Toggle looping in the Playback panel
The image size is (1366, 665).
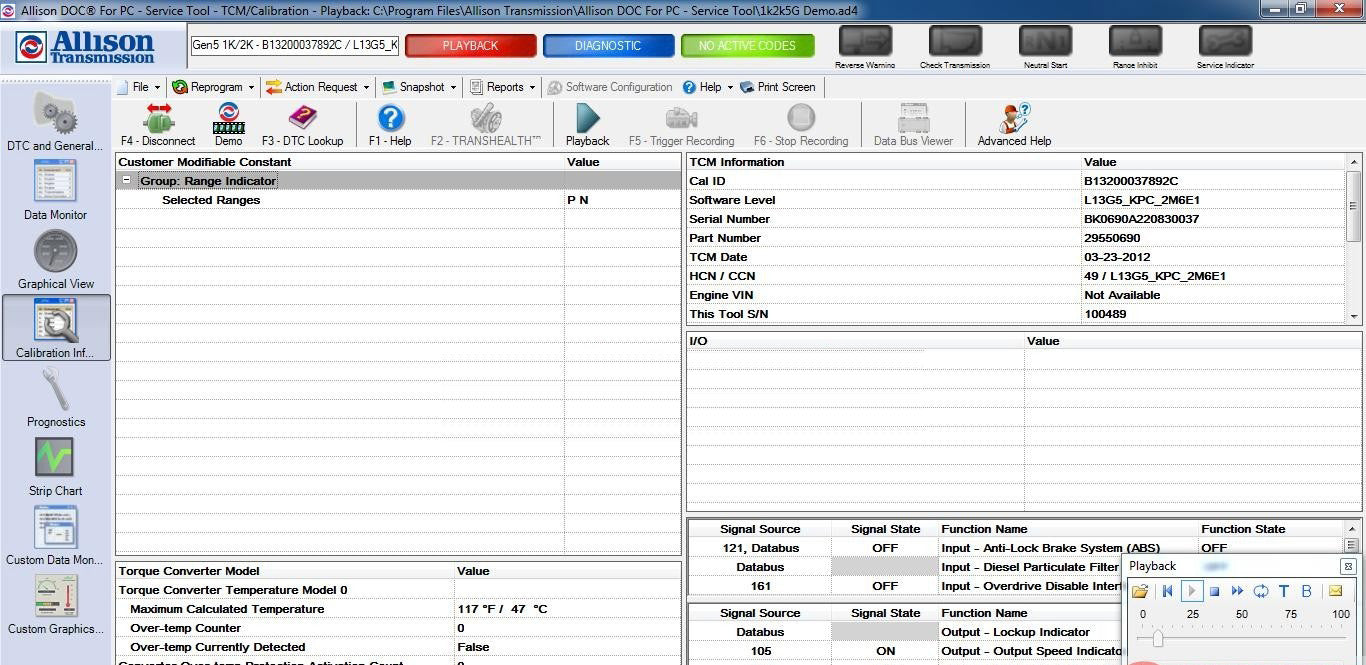coord(1261,591)
